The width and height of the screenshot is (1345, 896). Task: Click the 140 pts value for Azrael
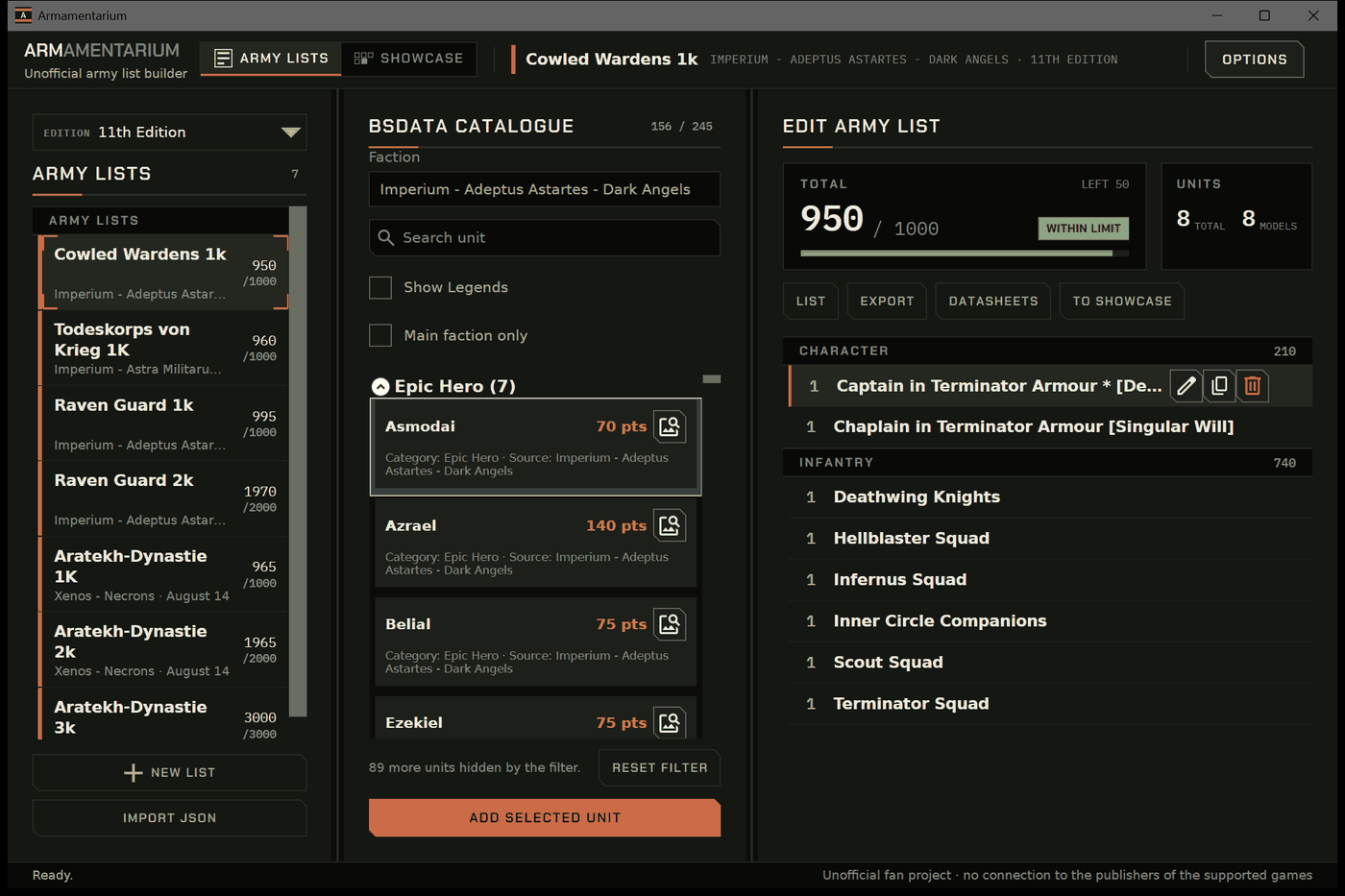tap(616, 526)
